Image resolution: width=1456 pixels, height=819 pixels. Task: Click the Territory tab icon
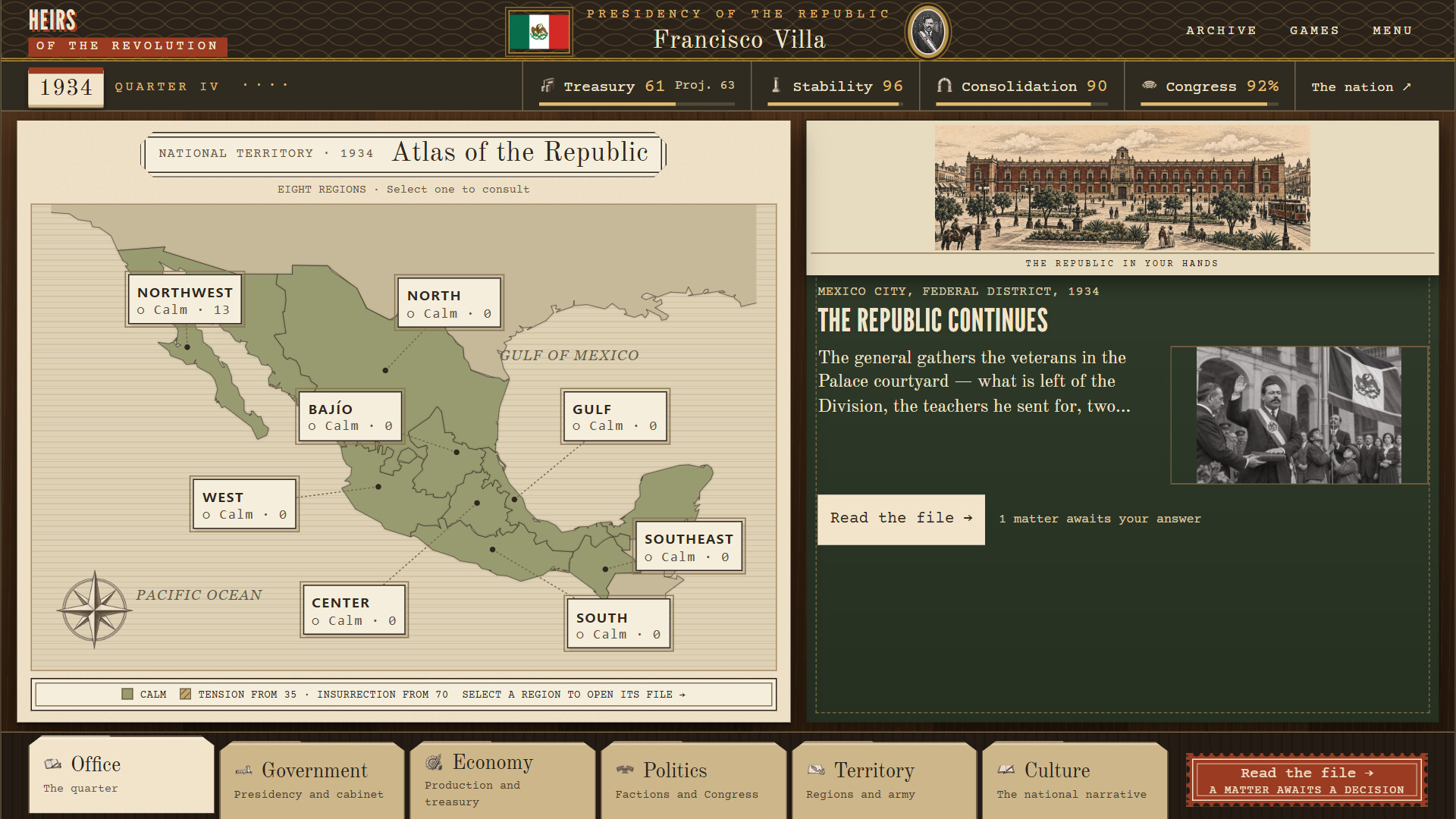816,770
